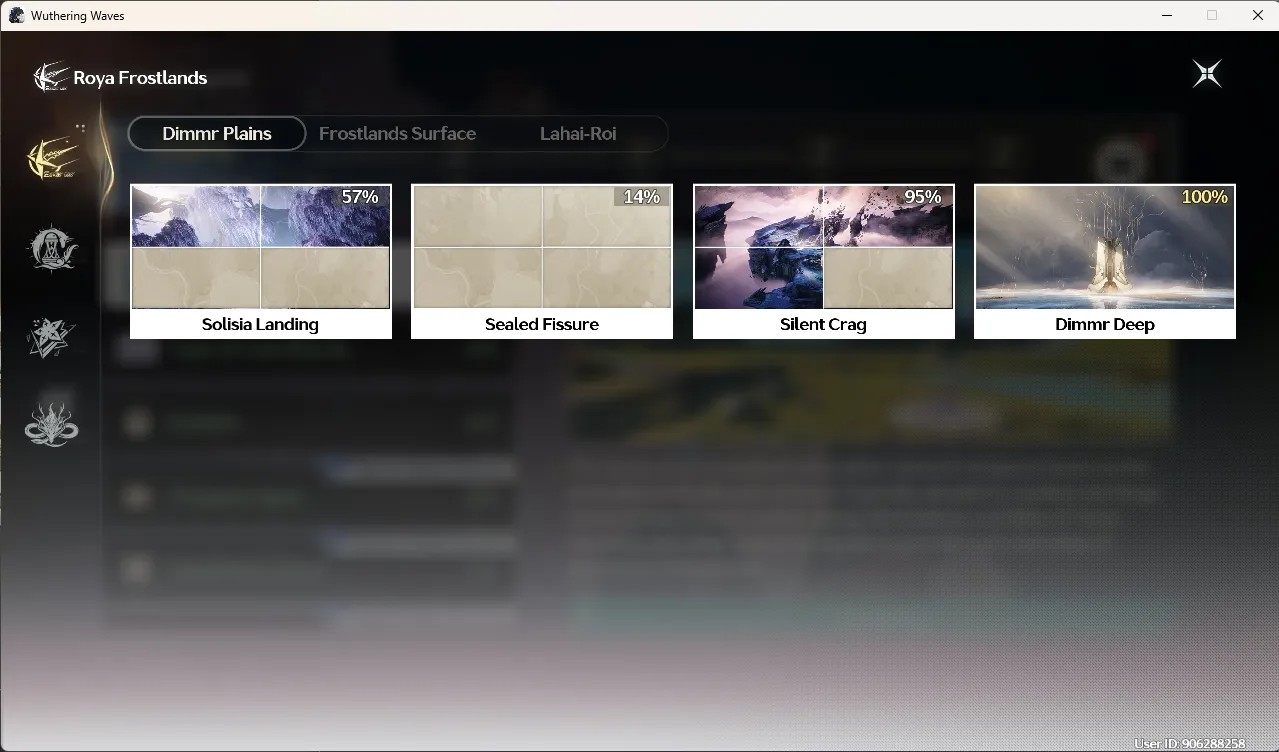The height and width of the screenshot is (752, 1279).
Task: Click the 14% progress on Sealed Fissure
Action: (x=642, y=197)
